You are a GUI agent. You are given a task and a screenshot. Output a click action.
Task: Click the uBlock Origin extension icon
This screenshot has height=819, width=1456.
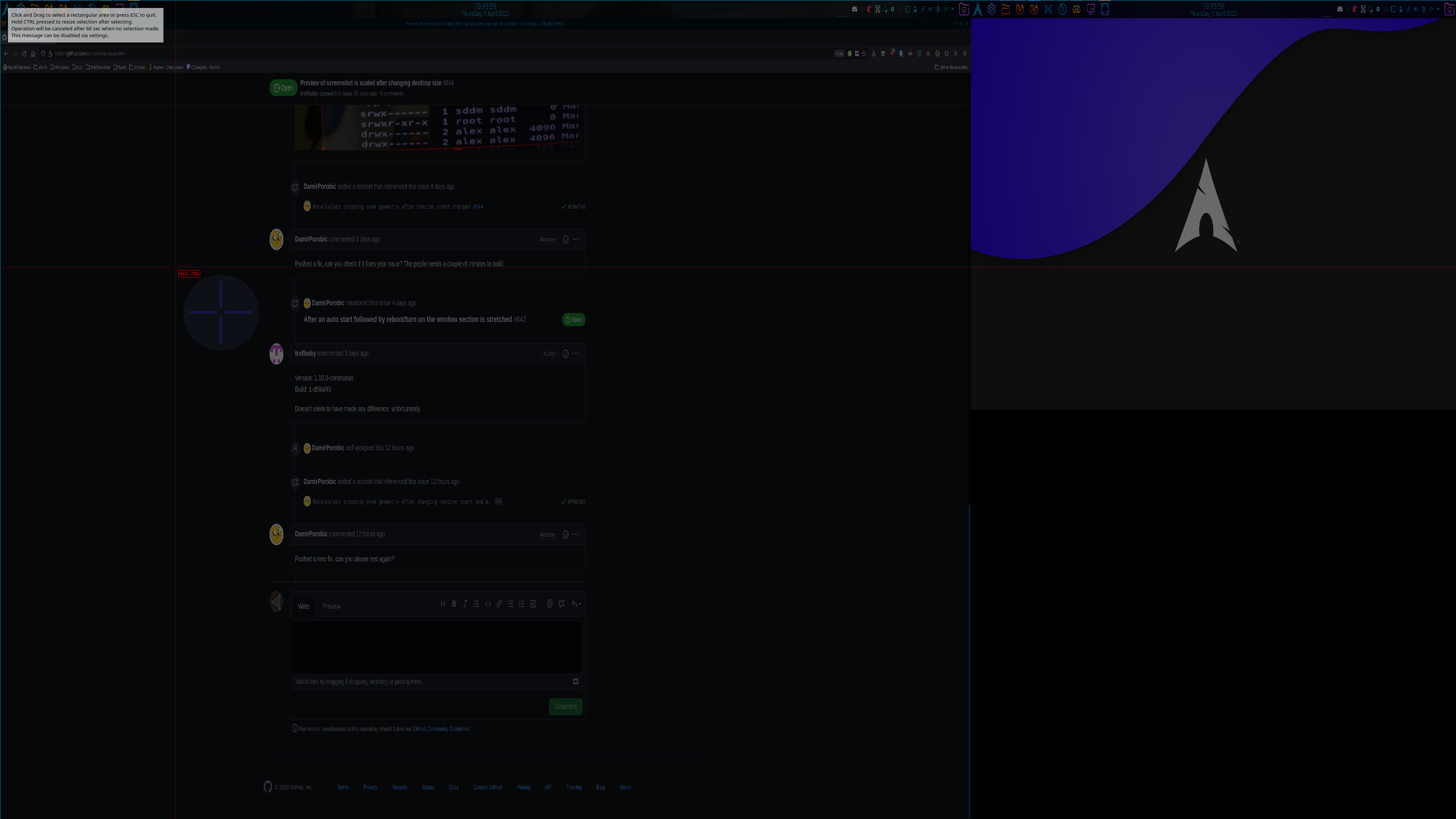click(x=892, y=54)
